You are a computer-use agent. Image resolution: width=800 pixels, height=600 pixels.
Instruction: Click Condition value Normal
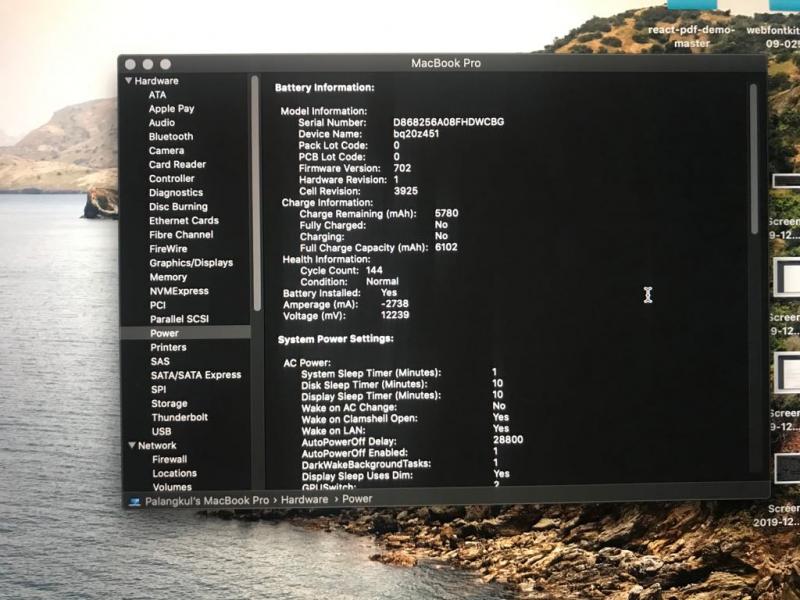[x=382, y=281]
